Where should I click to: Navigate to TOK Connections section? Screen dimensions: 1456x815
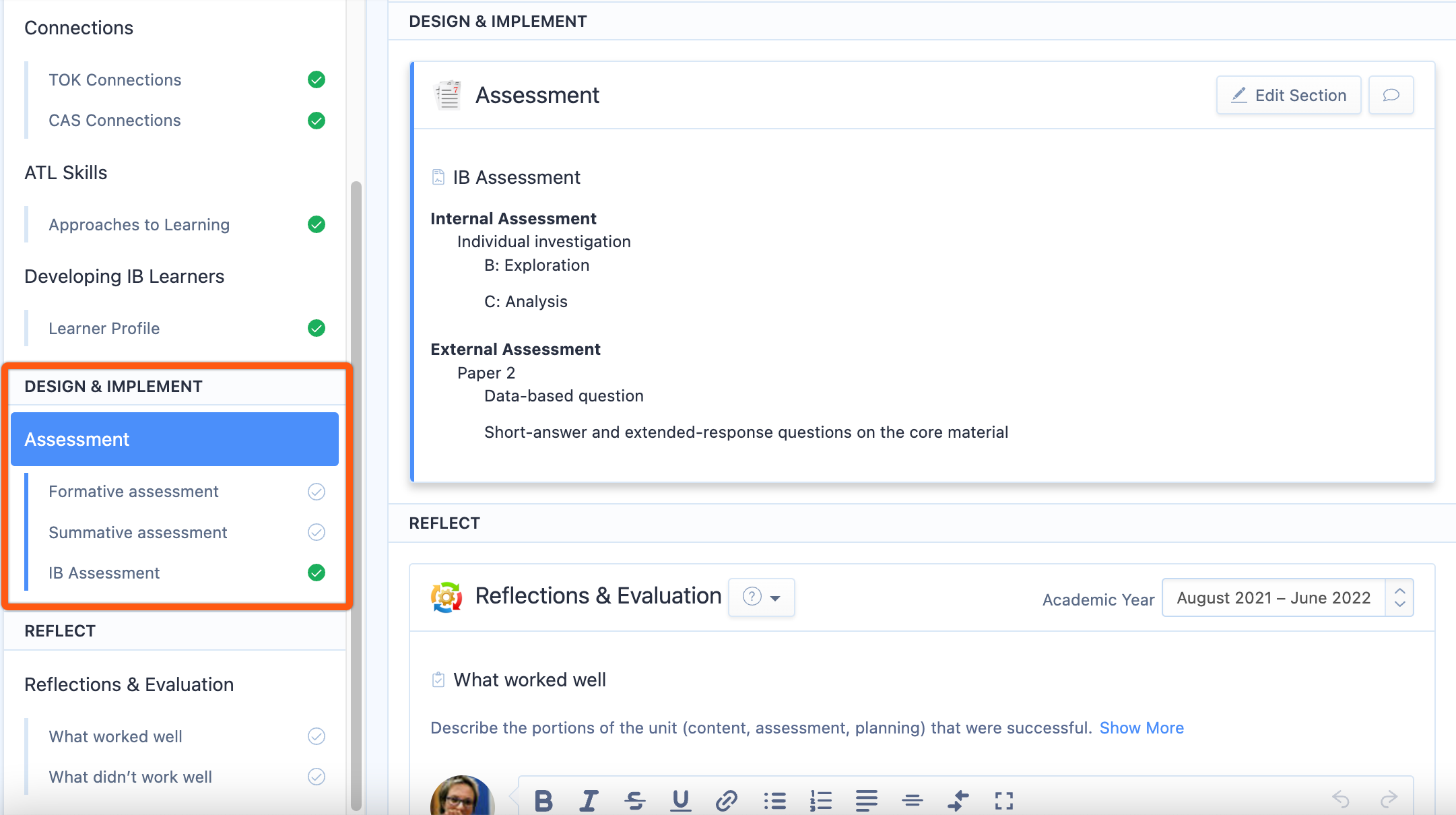coord(114,79)
